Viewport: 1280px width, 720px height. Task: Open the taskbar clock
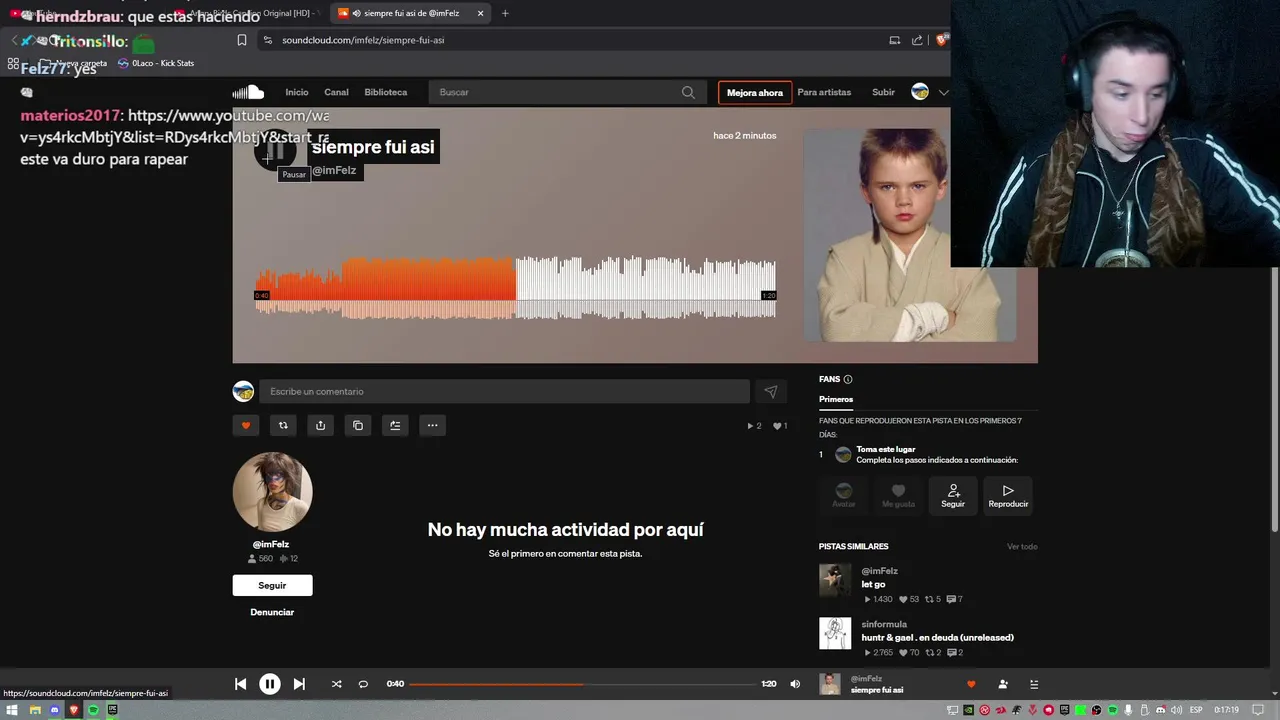point(1227,710)
